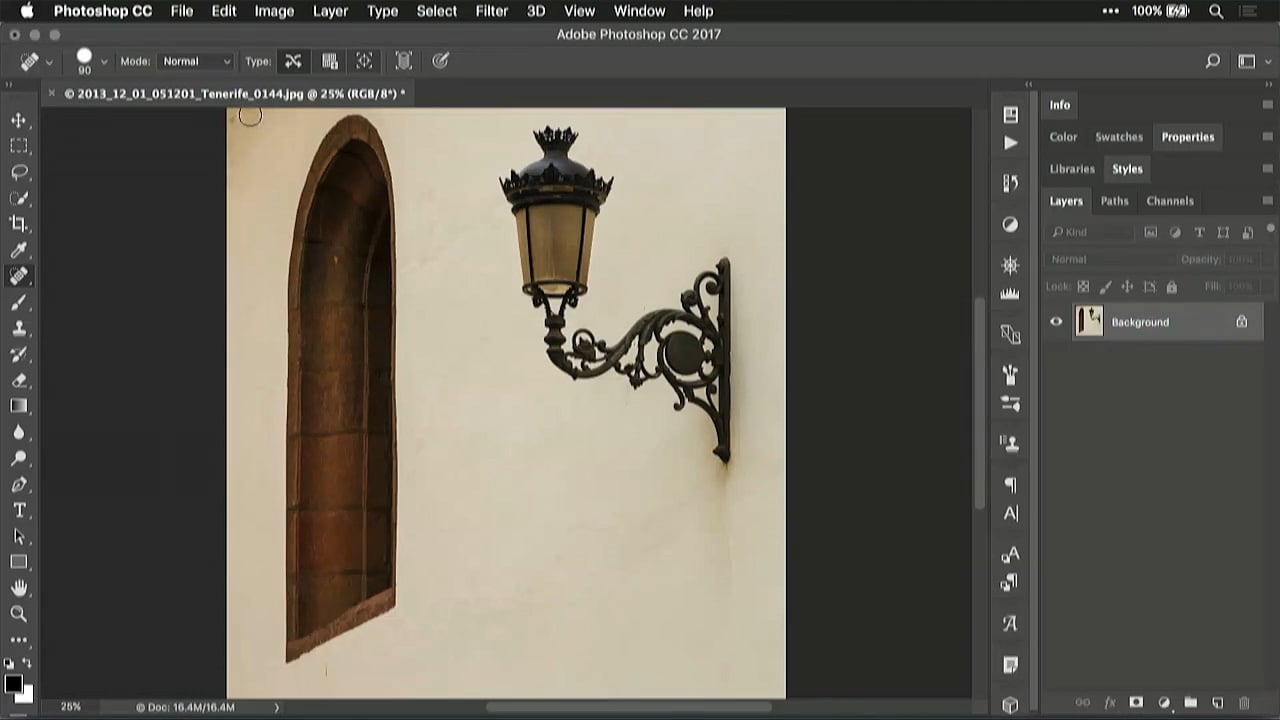Select the Eraser tool
This screenshot has height=720, width=1280.
(x=19, y=380)
